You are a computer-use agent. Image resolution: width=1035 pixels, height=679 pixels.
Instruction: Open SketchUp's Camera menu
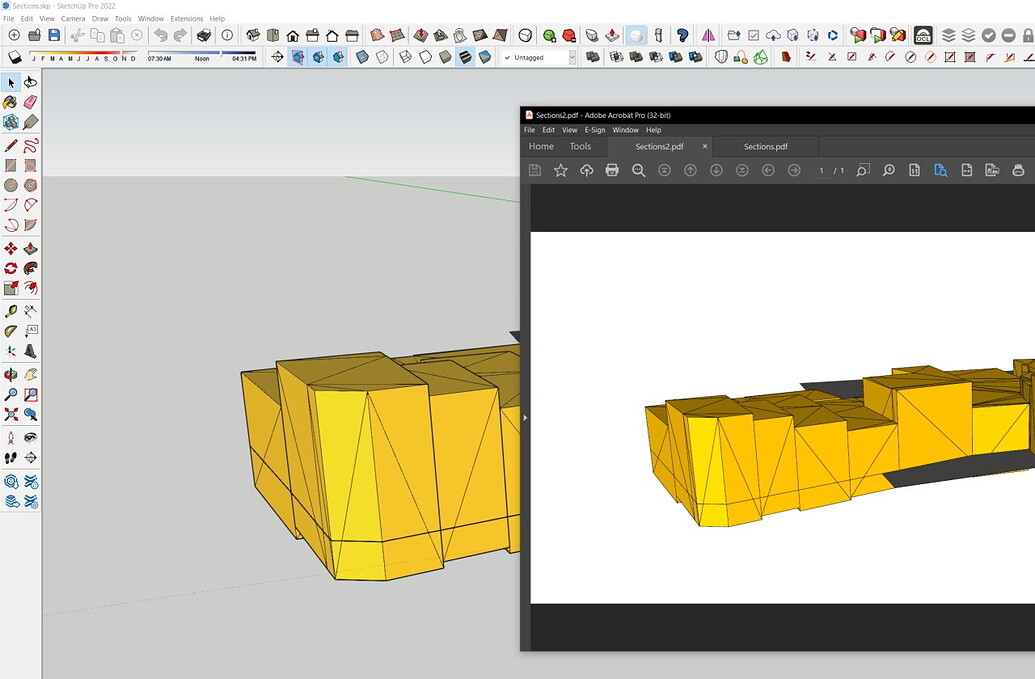[72, 18]
